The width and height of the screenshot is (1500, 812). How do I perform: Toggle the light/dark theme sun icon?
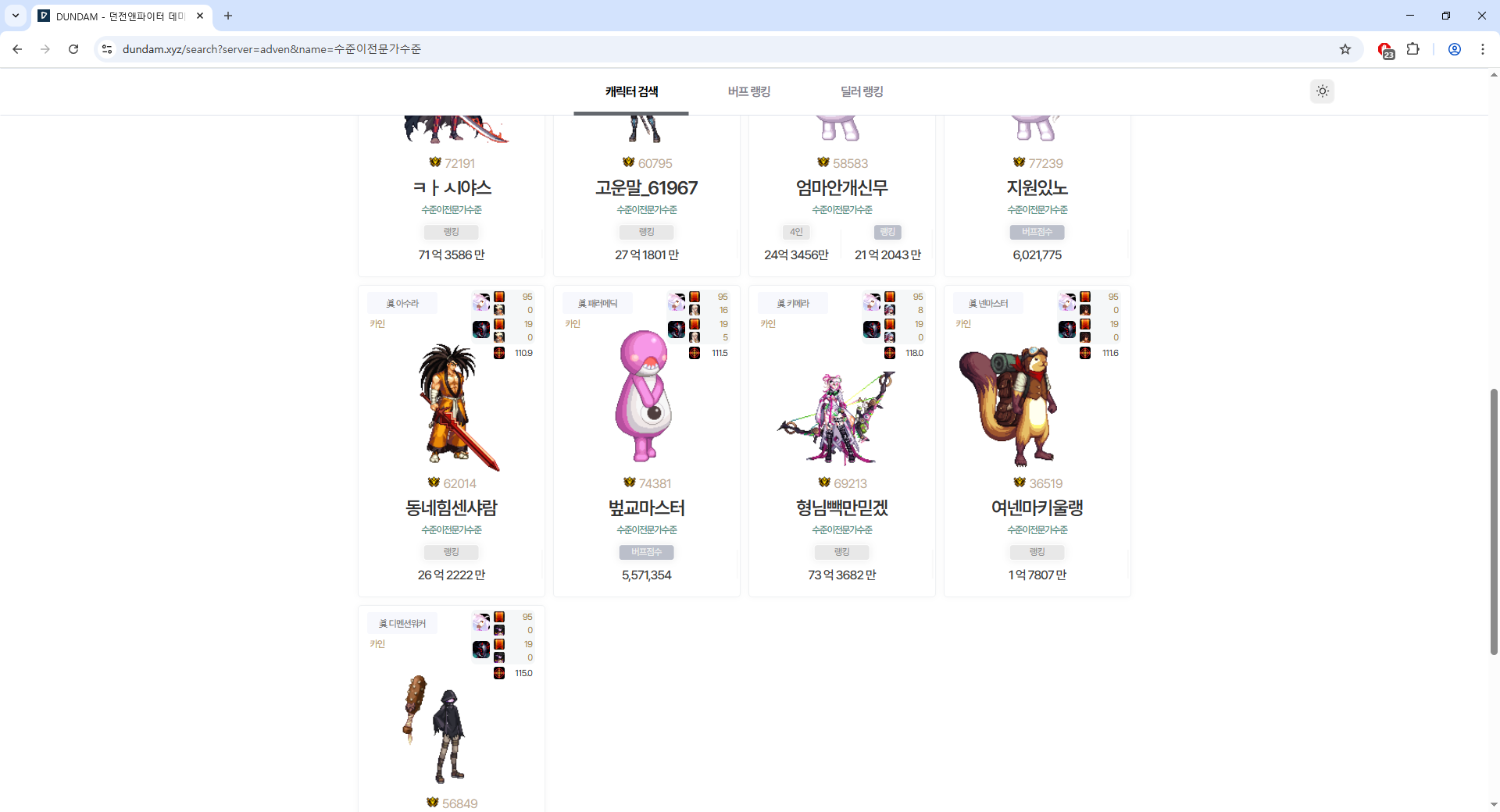tap(1322, 91)
